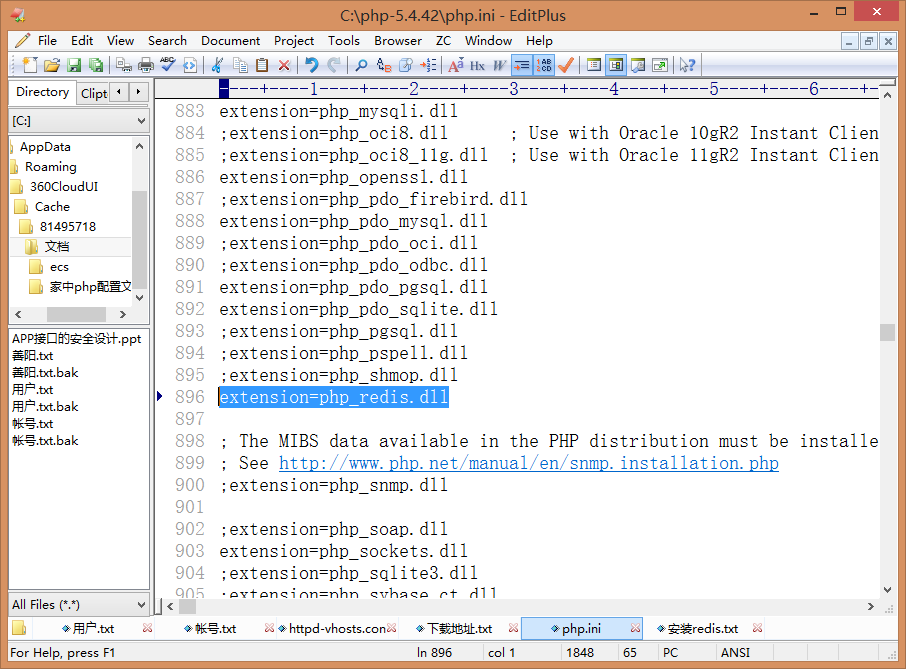This screenshot has width=906, height=669.
Task: Switch to the httpd-vhosts.conf document tab
Action: (x=336, y=629)
